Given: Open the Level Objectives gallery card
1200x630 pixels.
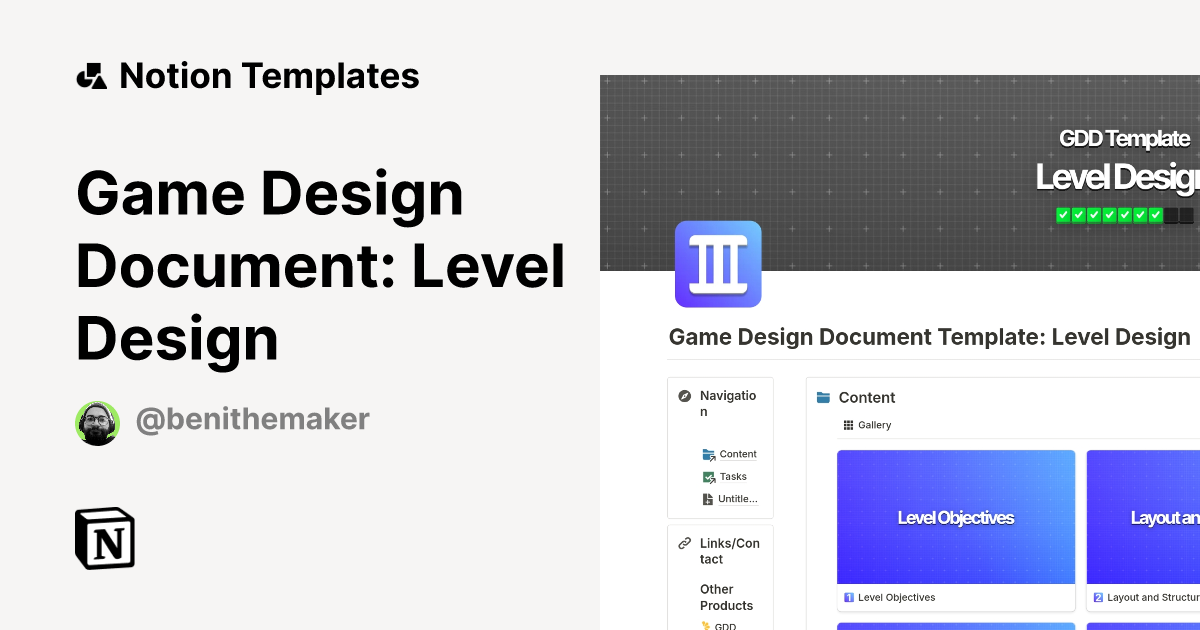Looking at the screenshot, I should pyautogui.click(x=955, y=517).
